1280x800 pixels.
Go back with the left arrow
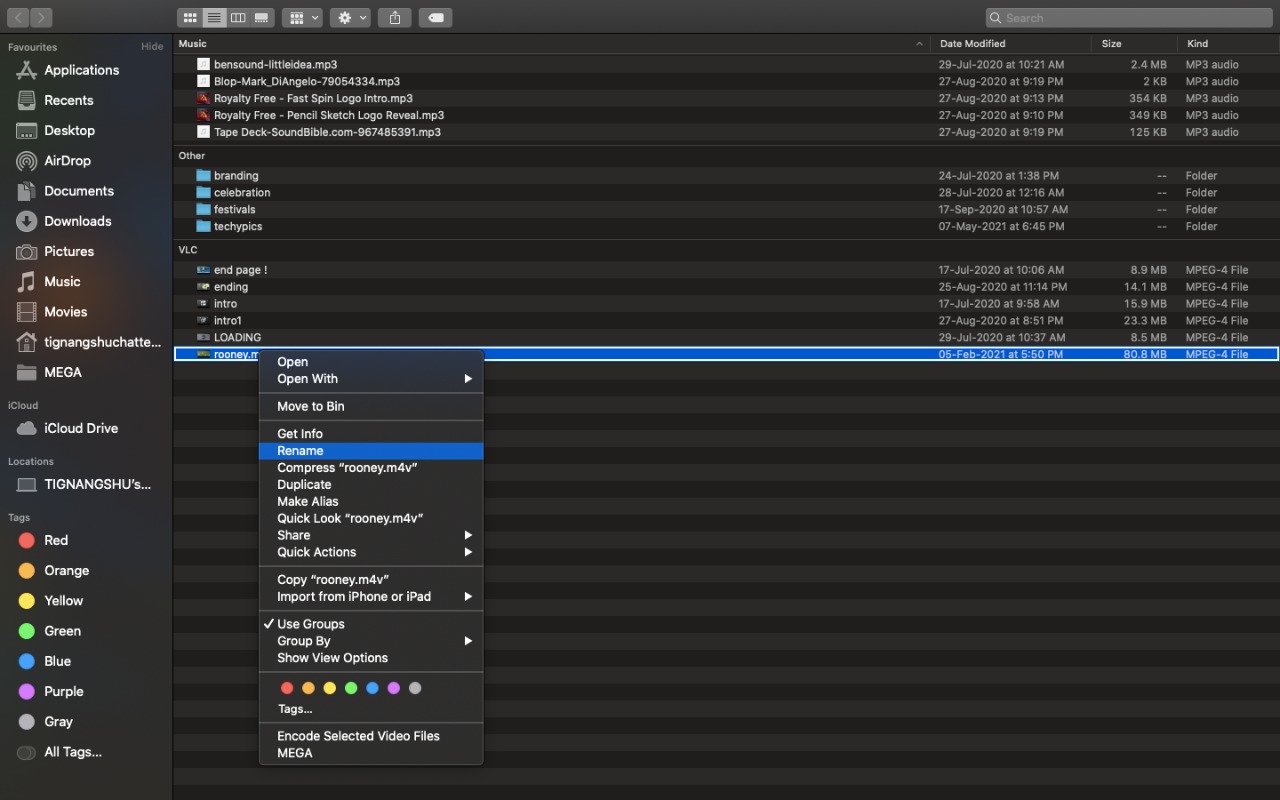tap(18, 18)
